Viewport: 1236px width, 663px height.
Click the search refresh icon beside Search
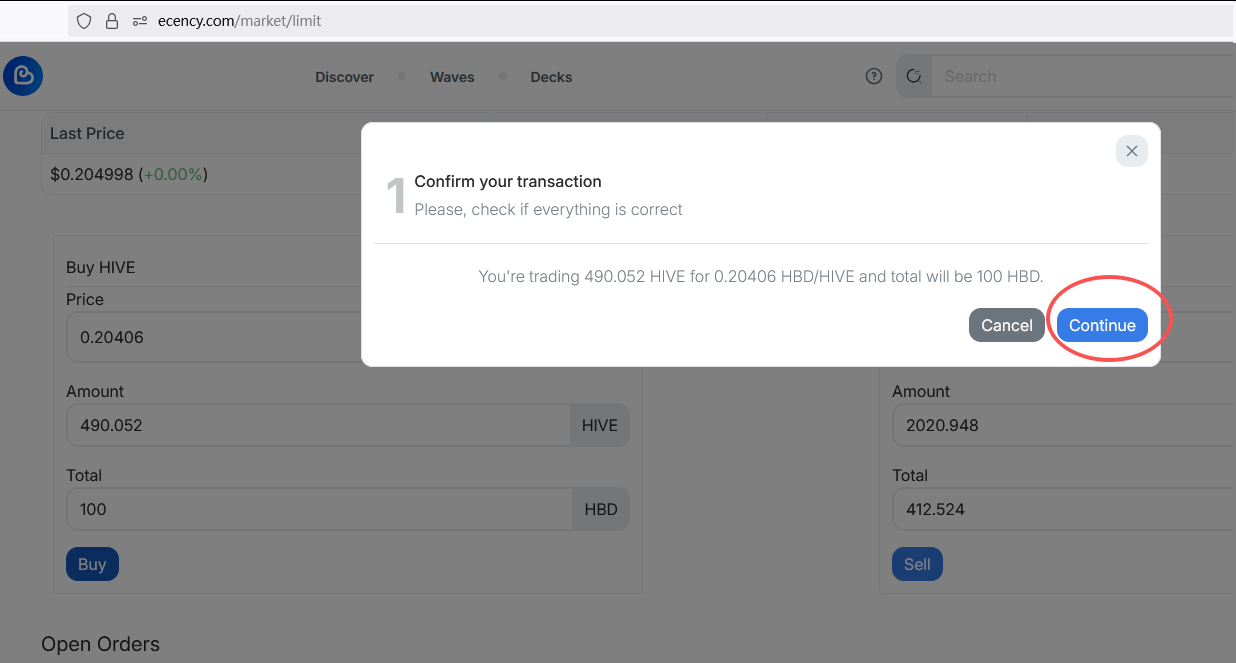click(914, 76)
